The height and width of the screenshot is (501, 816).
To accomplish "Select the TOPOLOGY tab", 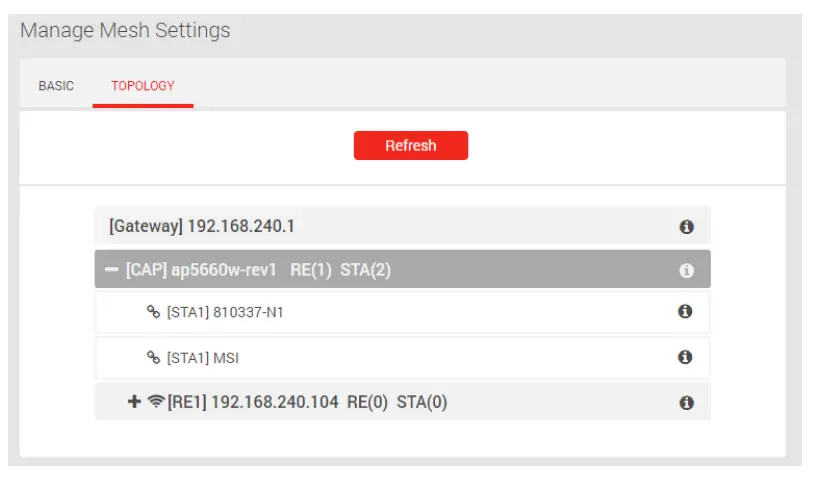I will (x=142, y=86).
